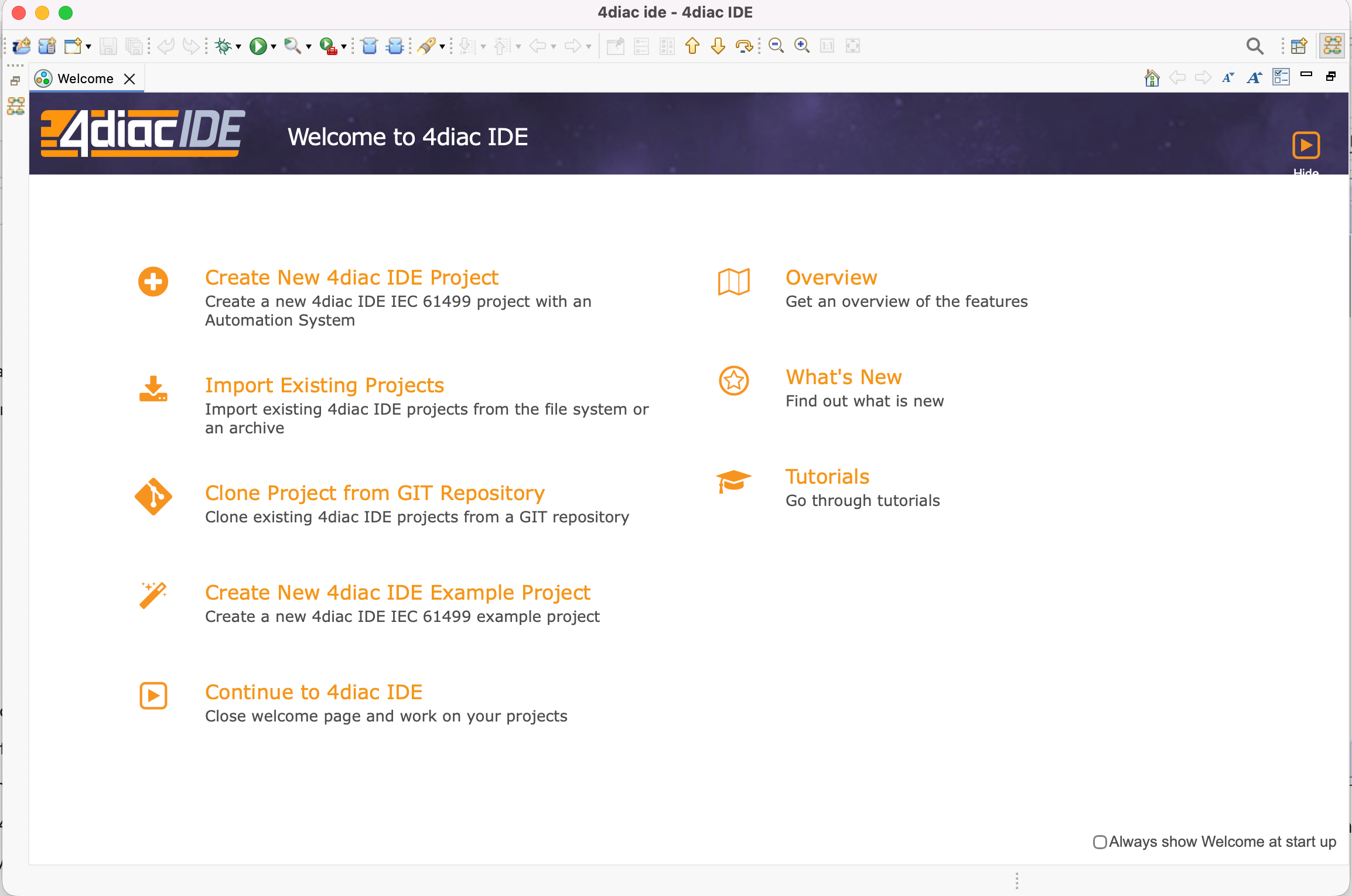Click the Undo arrow icon
Viewport: 1352px width, 896px height.
pyautogui.click(x=166, y=46)
